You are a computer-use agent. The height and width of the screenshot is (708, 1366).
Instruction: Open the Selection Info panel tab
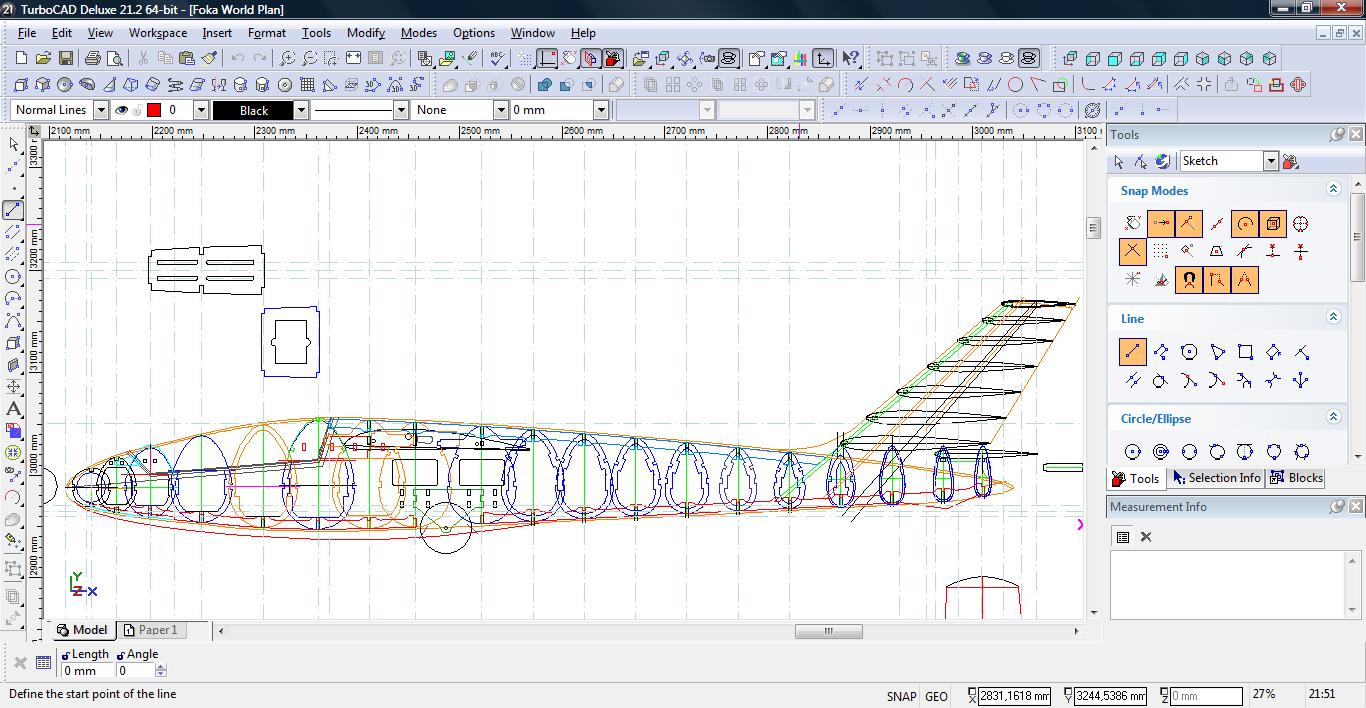click(1216, 478)
